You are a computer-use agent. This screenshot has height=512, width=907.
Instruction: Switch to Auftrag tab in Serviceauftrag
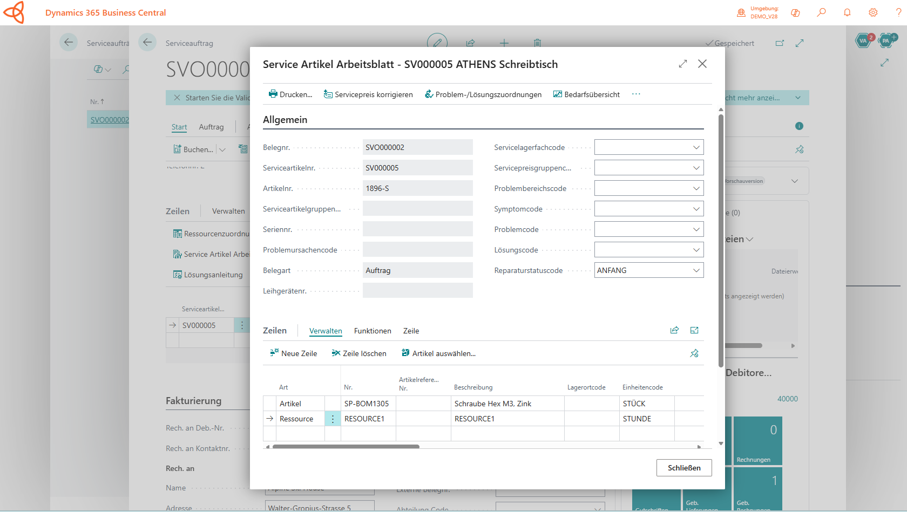[x=211, y=127]
